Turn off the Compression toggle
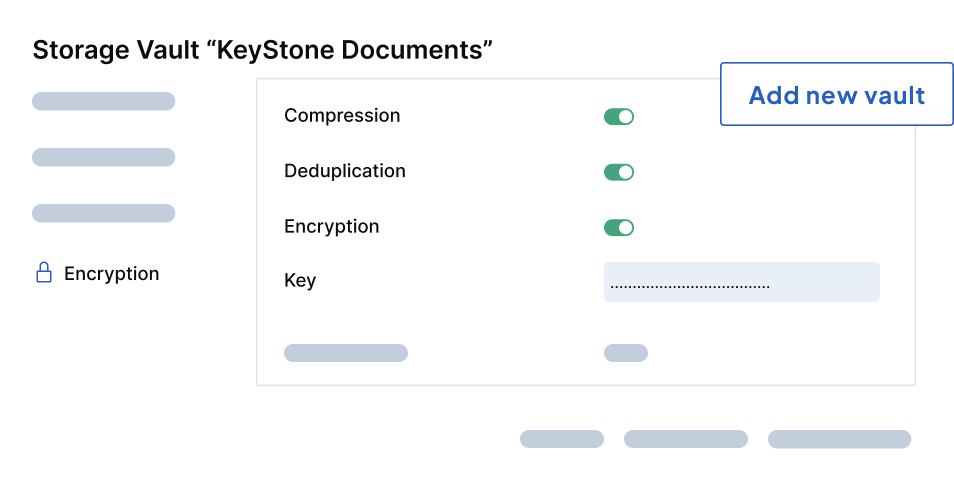 (x=619, y=116)
